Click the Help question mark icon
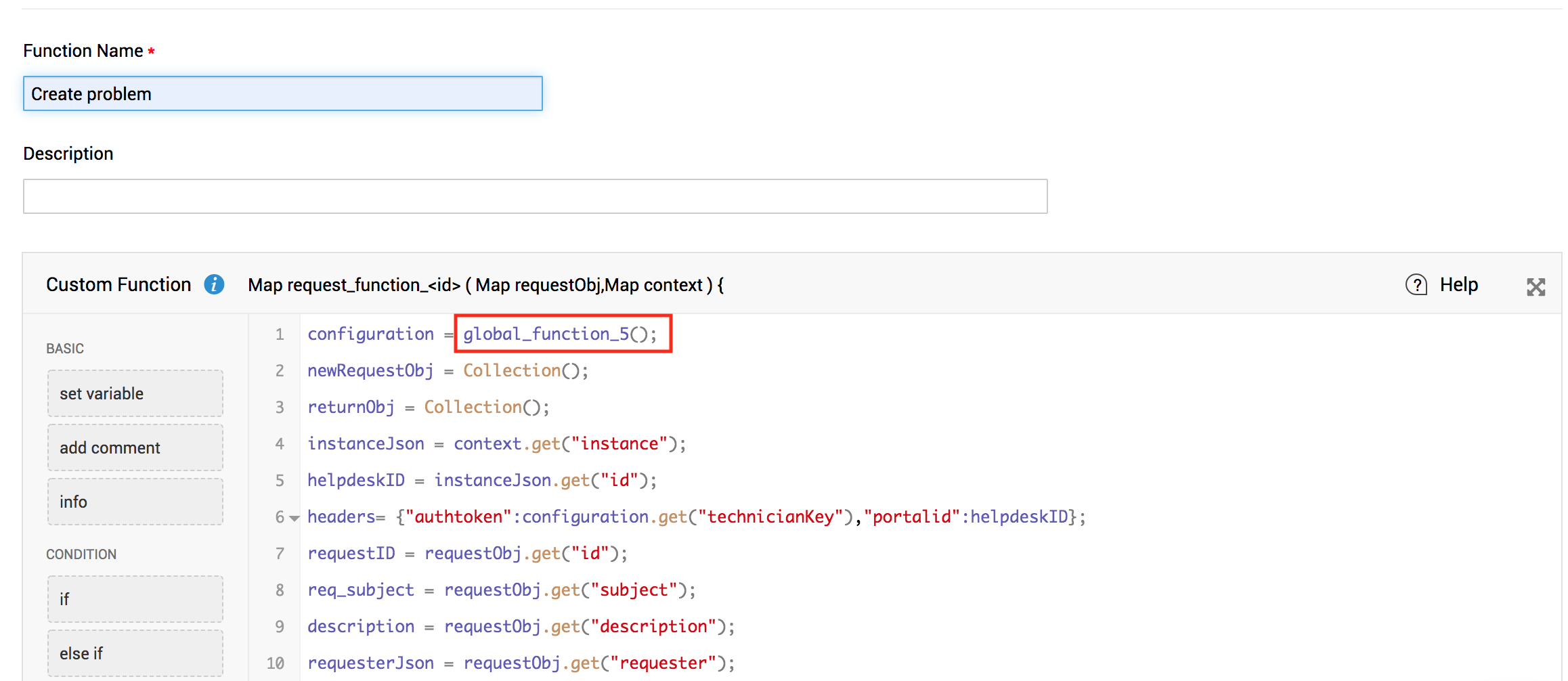Viewport: 1568px width, 681px height. 1416,285
